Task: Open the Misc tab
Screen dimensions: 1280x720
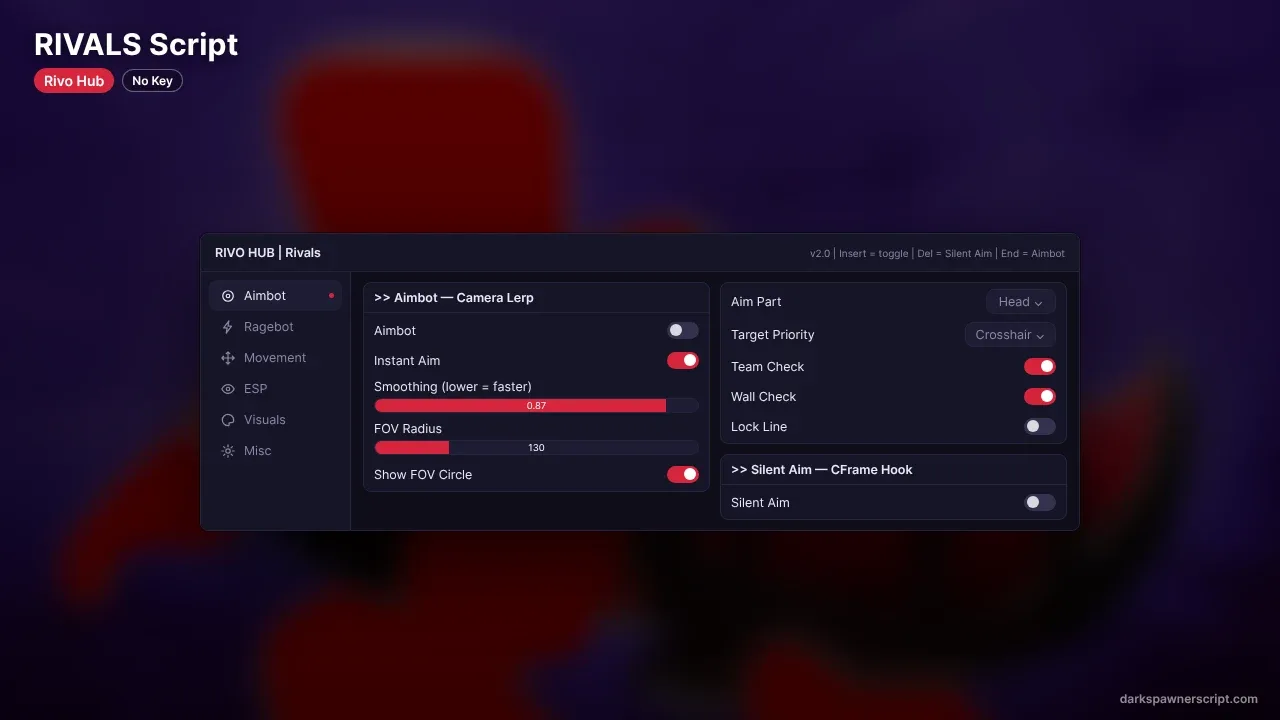Action: tap(275, 451)
